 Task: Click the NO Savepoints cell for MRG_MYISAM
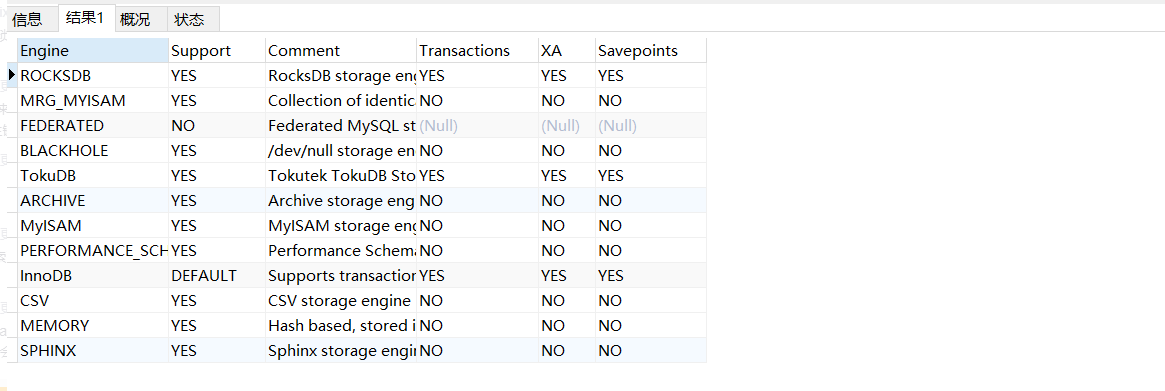click(651, 100)
